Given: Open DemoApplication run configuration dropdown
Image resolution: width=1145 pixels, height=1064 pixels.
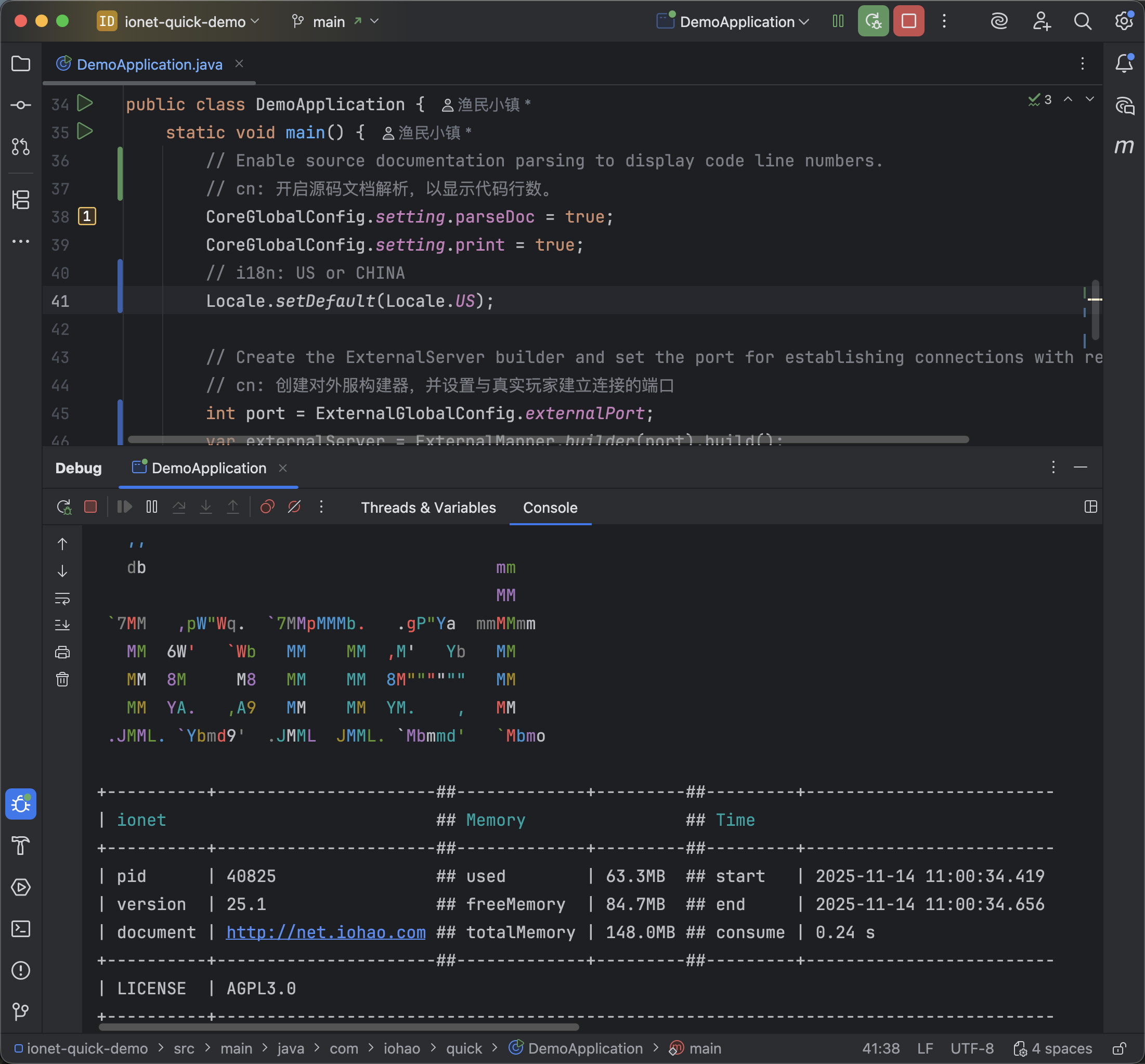Looking at the screenshot, I should click(737, 22).
